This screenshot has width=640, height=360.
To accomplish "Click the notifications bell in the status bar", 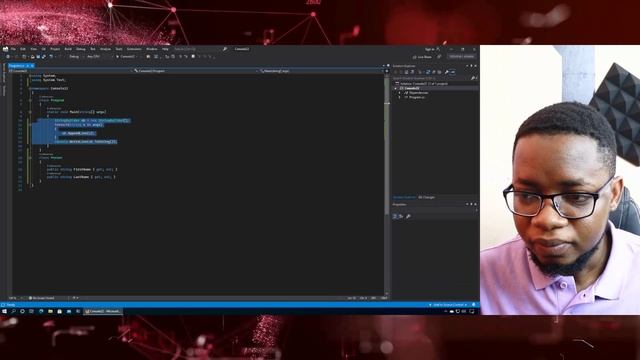I will (474, 305).
